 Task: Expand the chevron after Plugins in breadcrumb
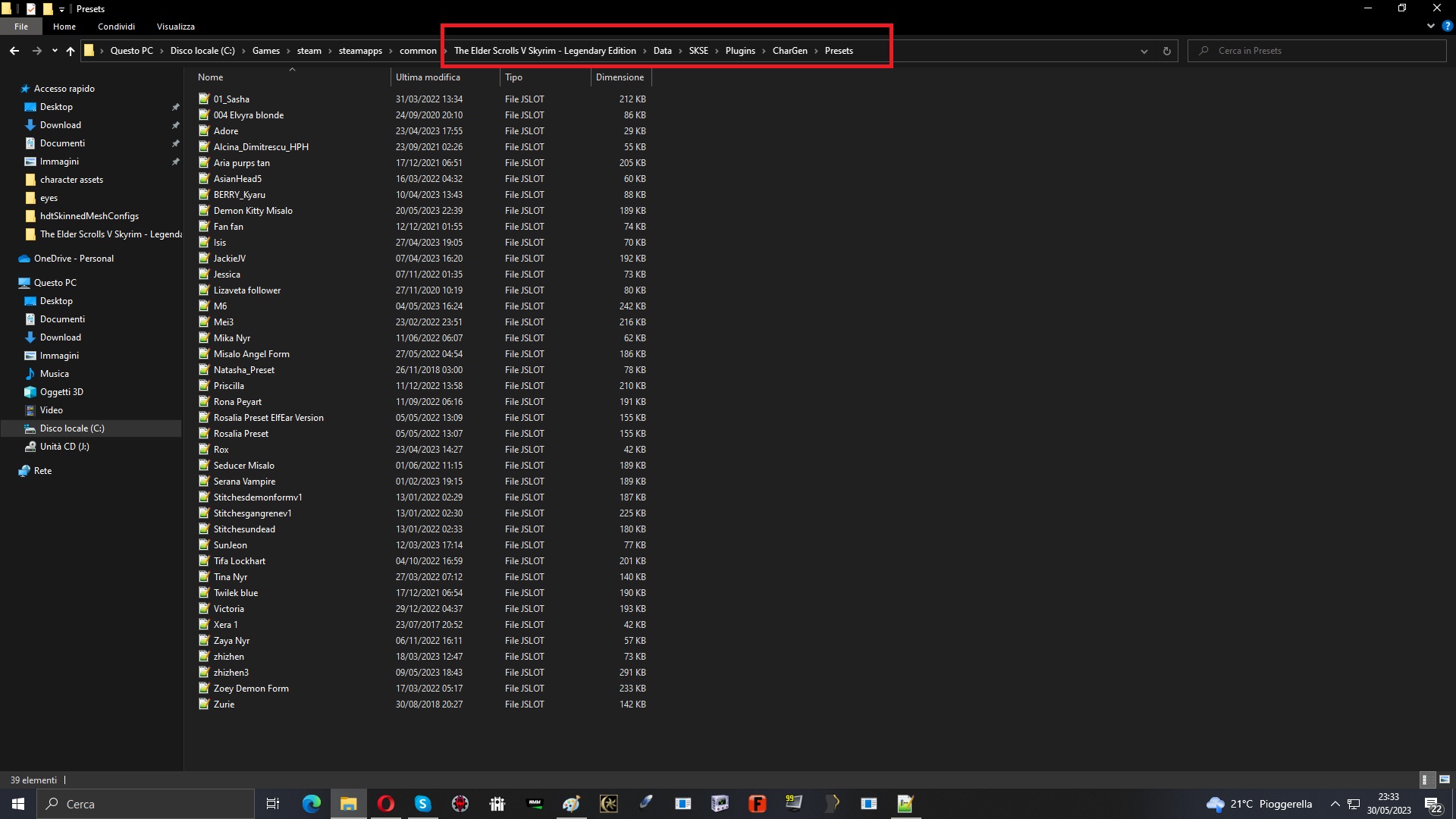[764, 51]
